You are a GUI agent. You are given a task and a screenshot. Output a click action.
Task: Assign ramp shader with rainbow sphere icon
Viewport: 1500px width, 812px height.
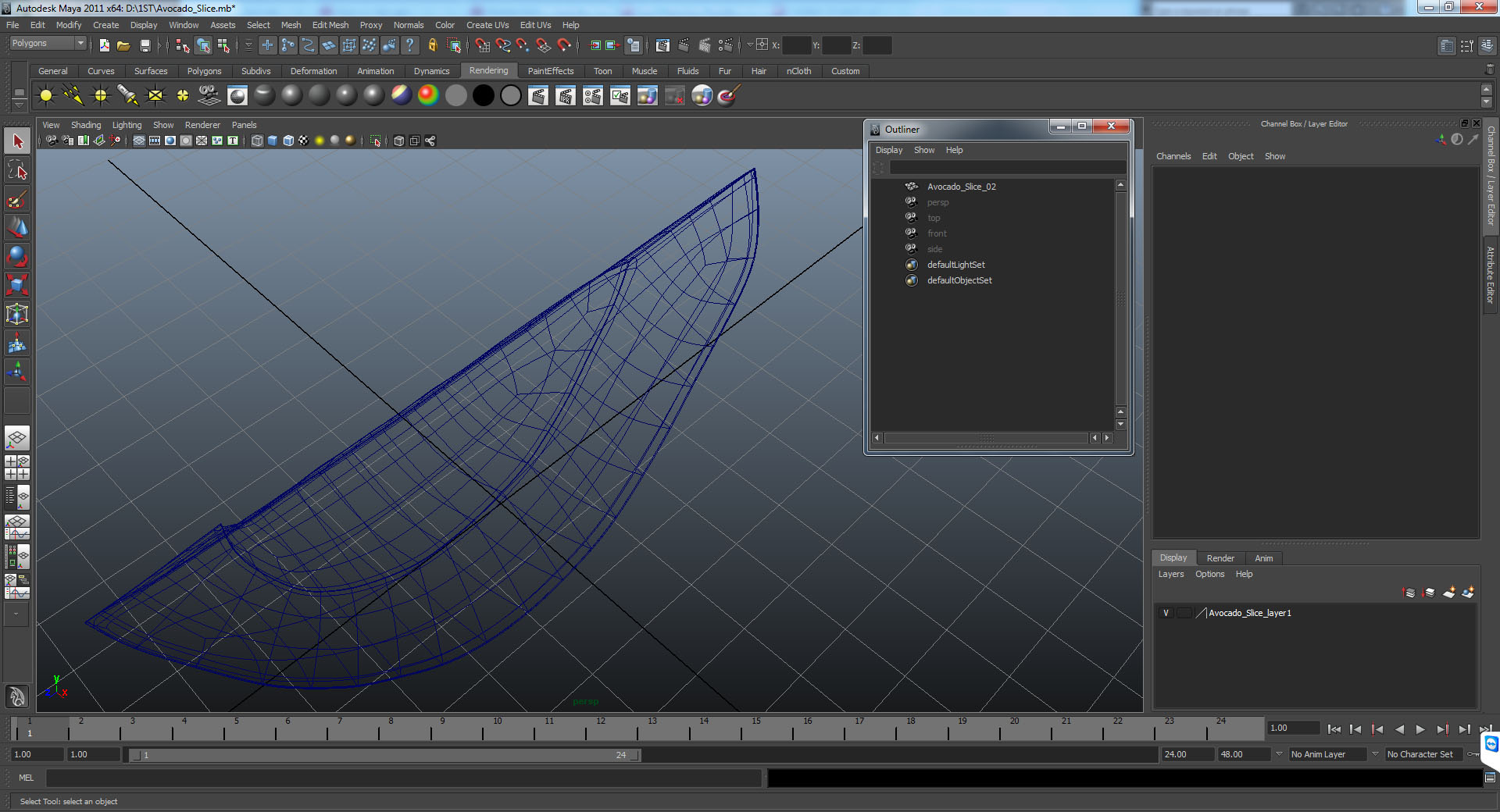tap(428, 96)
